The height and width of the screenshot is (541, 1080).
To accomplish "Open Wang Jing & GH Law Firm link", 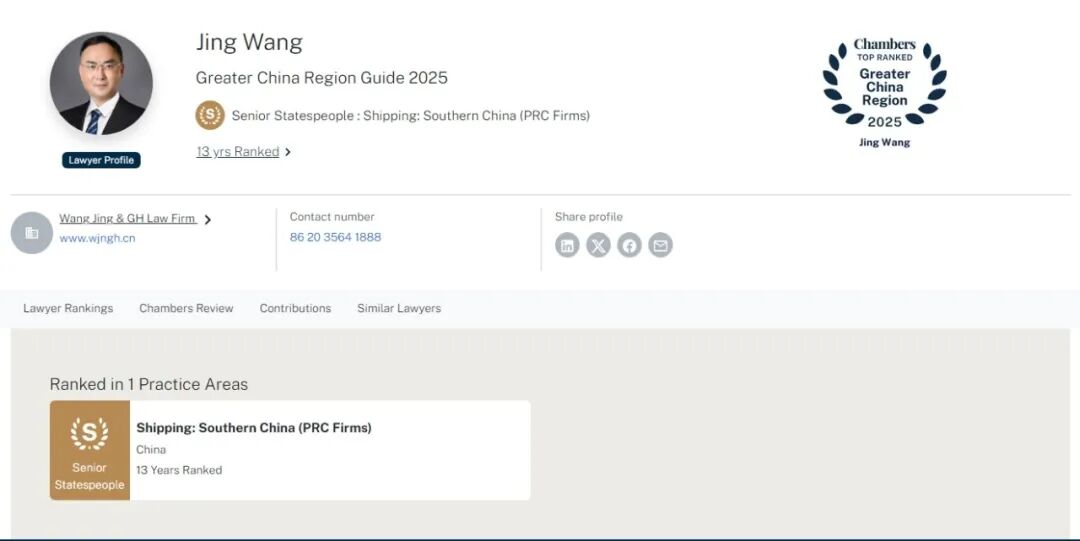I will coord(127,218).
